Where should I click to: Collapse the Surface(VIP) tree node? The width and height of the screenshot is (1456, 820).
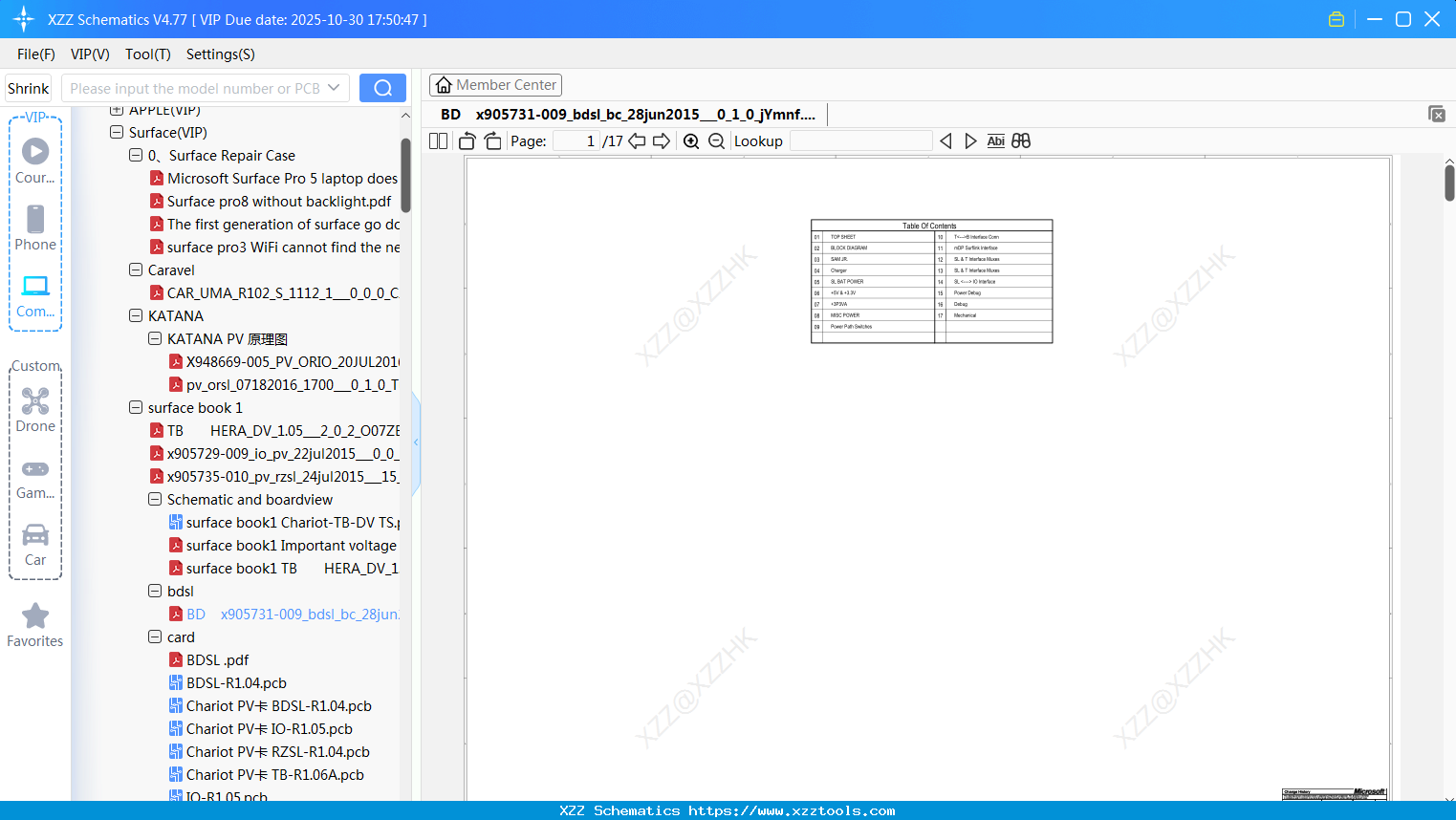[117, 133]
